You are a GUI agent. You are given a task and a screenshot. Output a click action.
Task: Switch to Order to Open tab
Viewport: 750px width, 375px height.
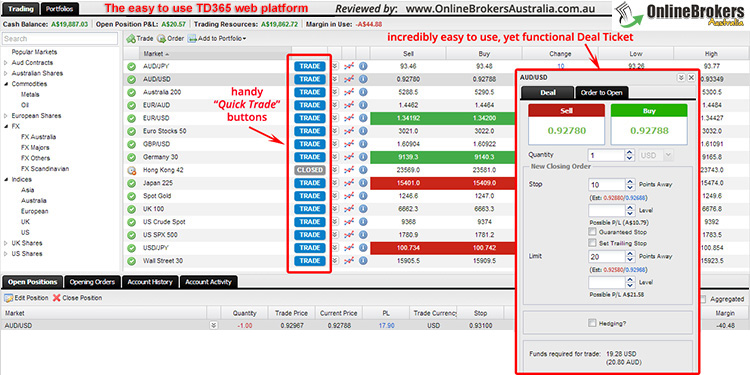[601, 93]
